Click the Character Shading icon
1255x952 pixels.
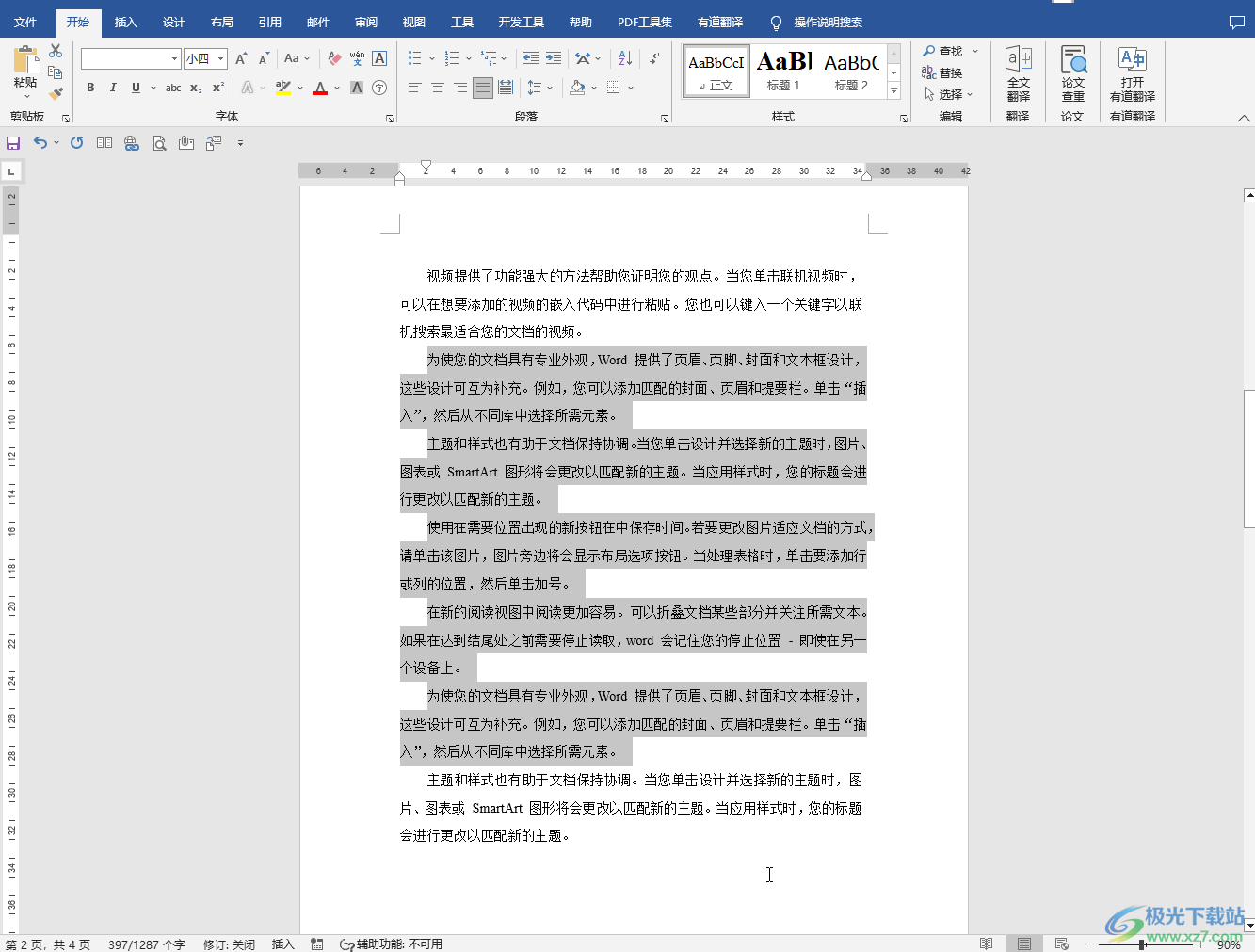point(357,88)
